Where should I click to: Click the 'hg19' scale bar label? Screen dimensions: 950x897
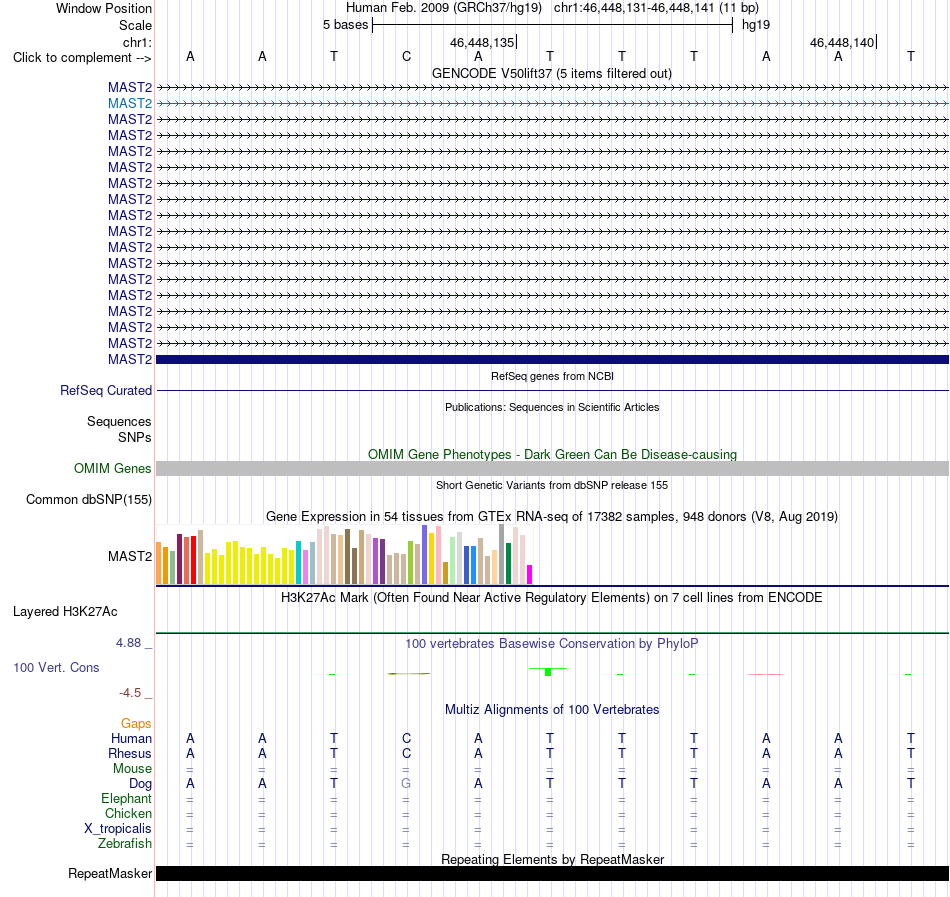[x=756, y=25]
